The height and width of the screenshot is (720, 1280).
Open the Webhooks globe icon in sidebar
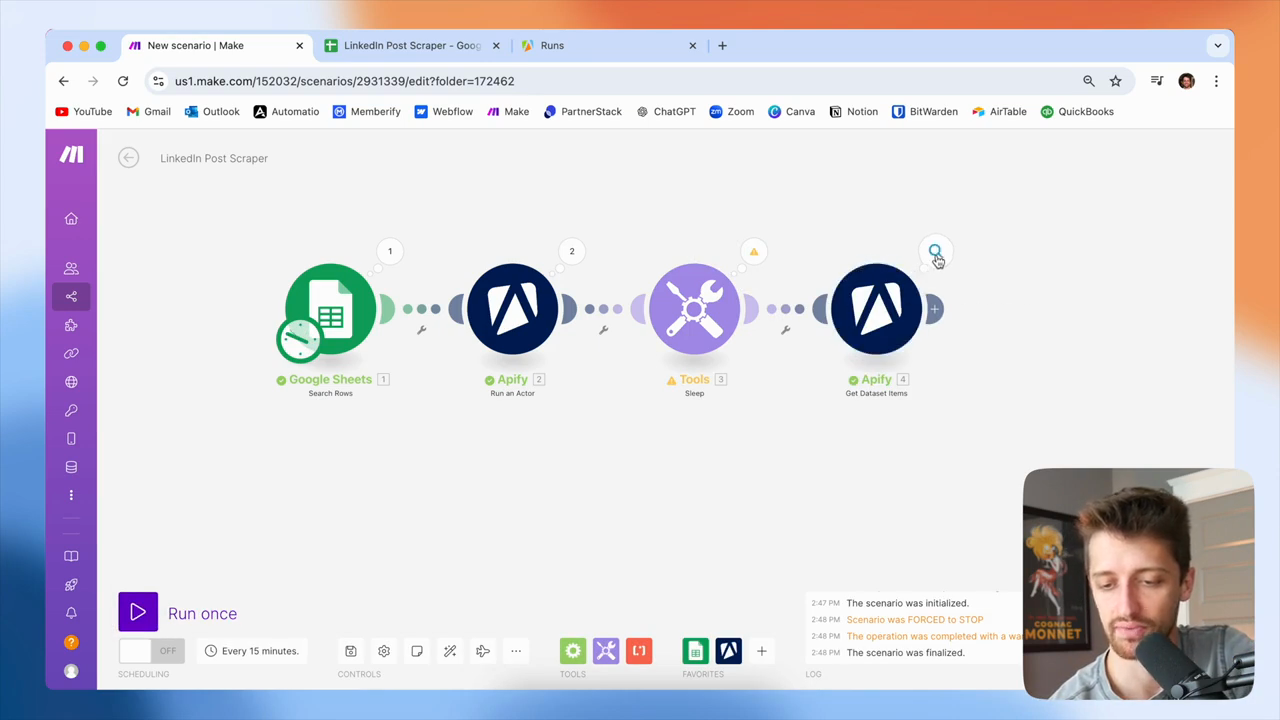tap(71, 382)
